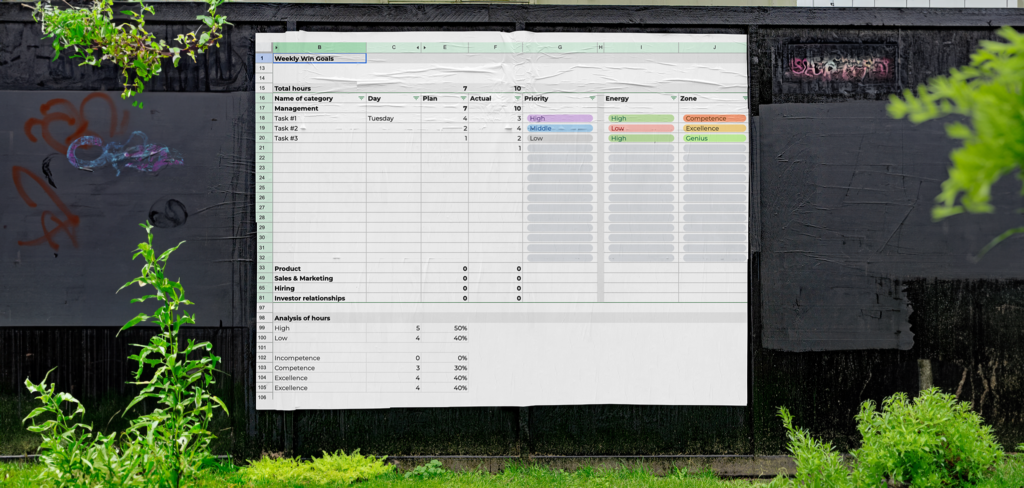The image size is (1024, 488).
Task: Open Task #3 Priority chip showing Low
Action: pos(560,138)
